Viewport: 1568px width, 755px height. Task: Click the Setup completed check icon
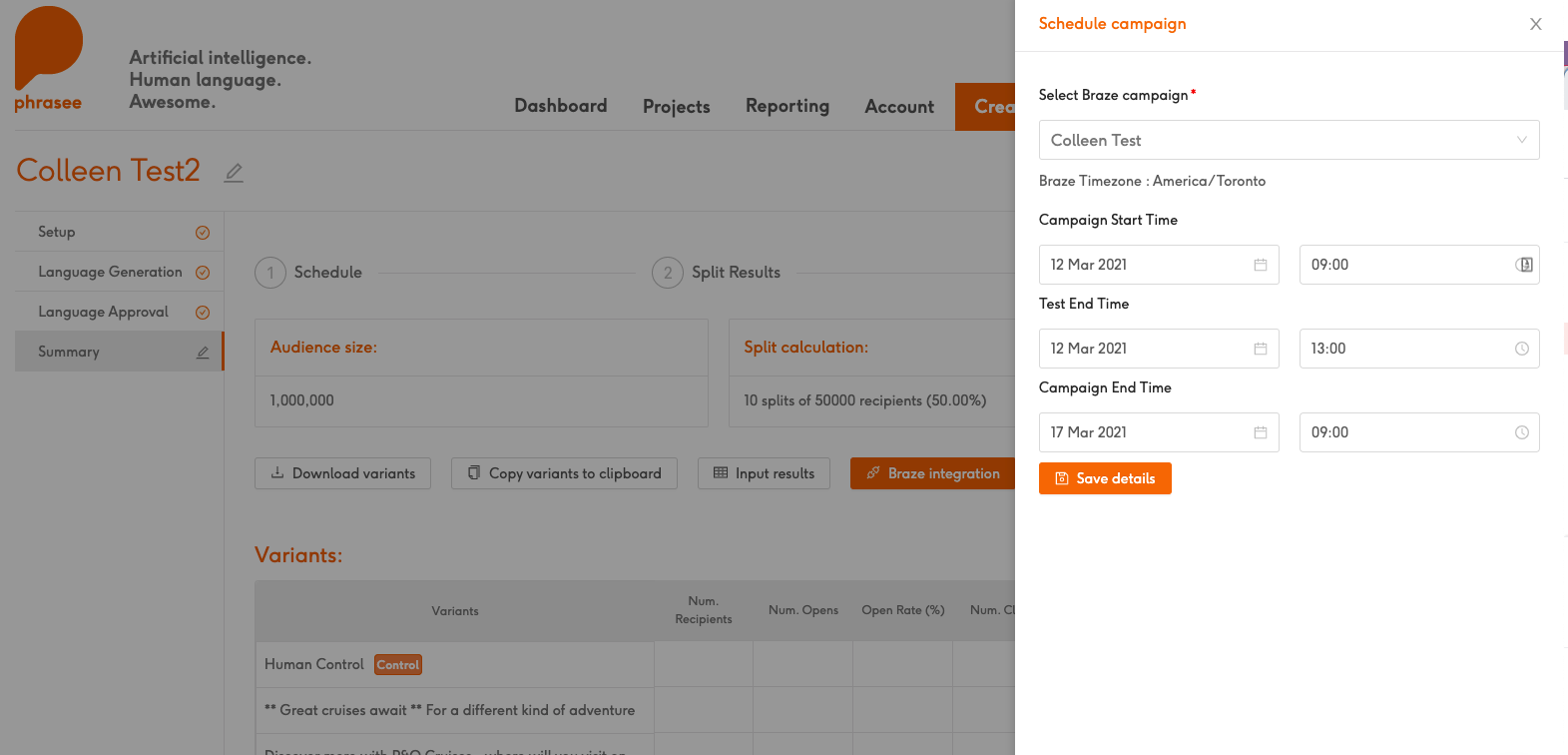coord(203,233)
